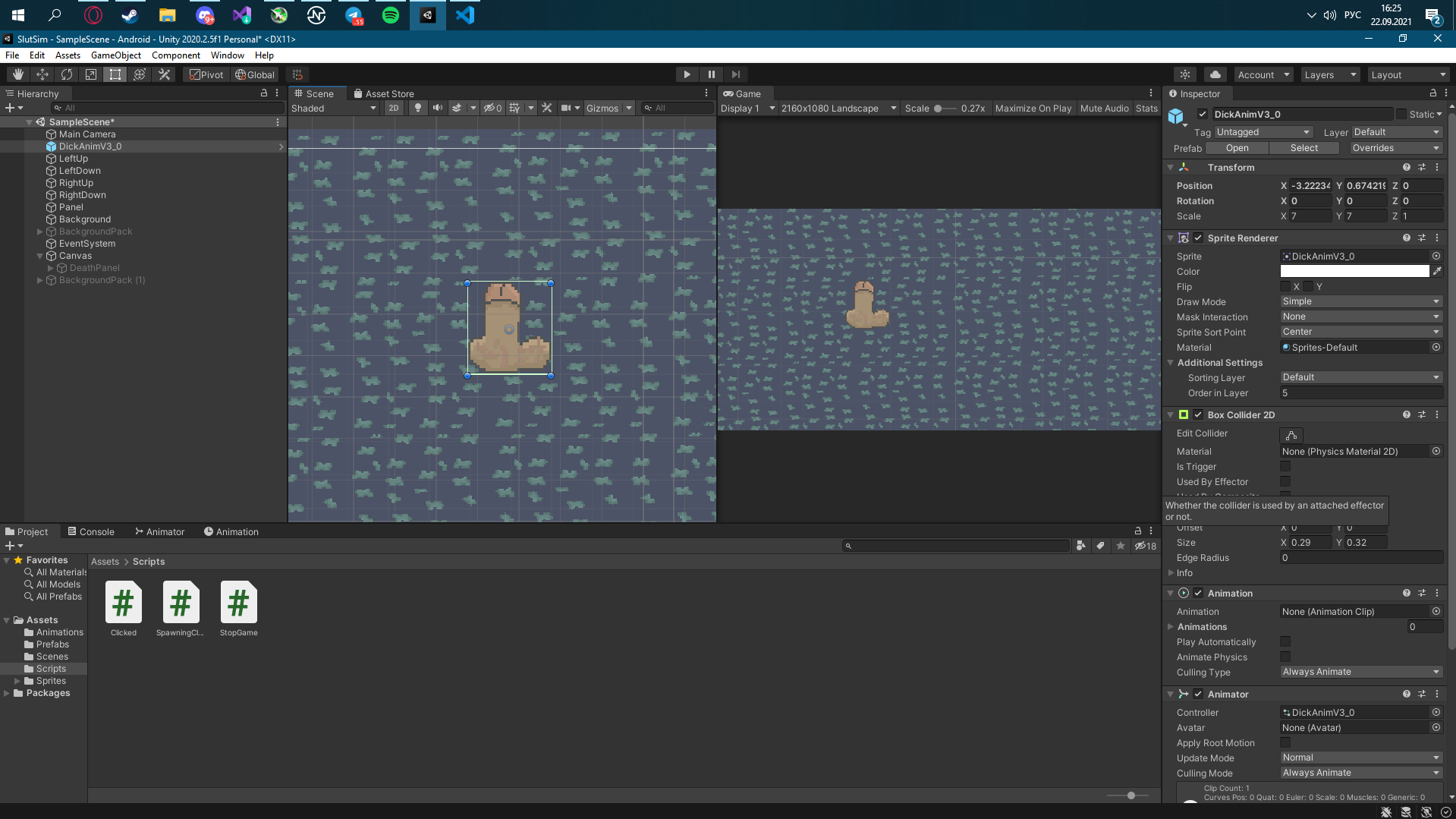Open the Overrides dropdown
This screenshot has width=1456, height=819.
pos(1395,148)
